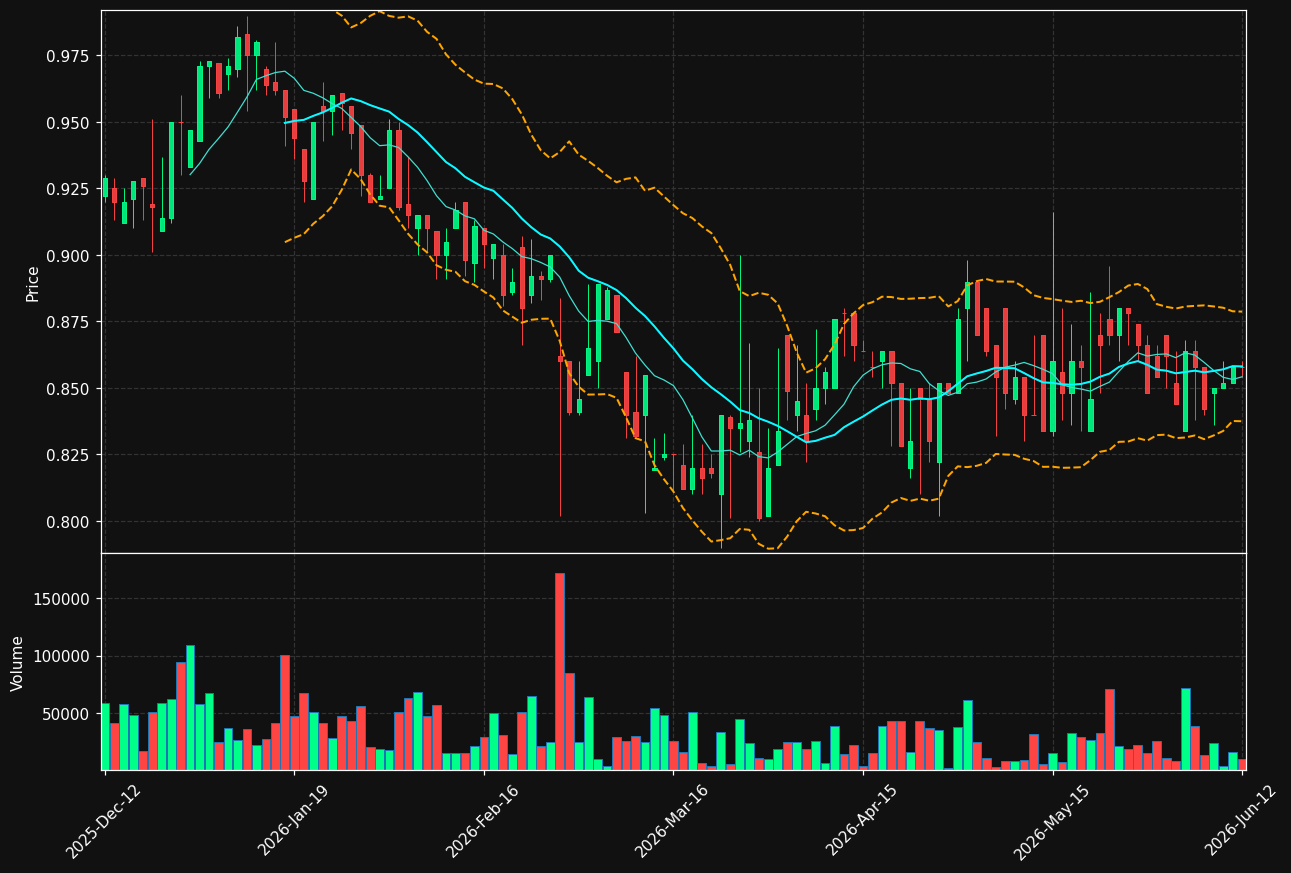Click the 2026-Apr-15 date label
The image size is (1291, 873).
tap(862, 822)
